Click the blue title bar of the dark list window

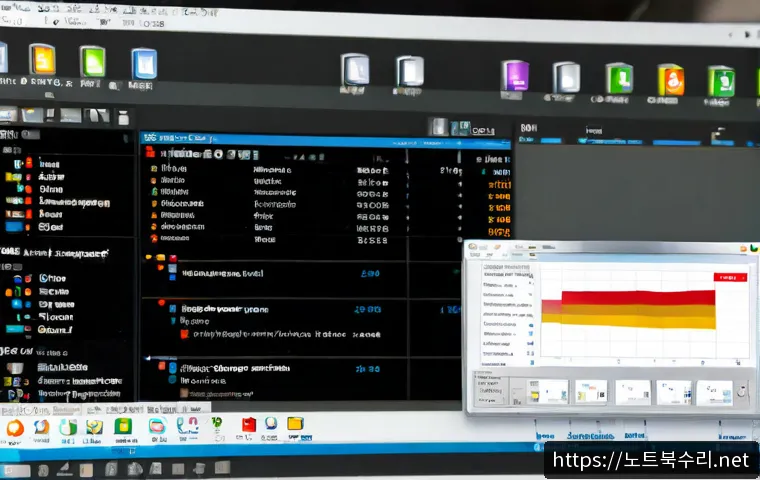pos(325,140)
